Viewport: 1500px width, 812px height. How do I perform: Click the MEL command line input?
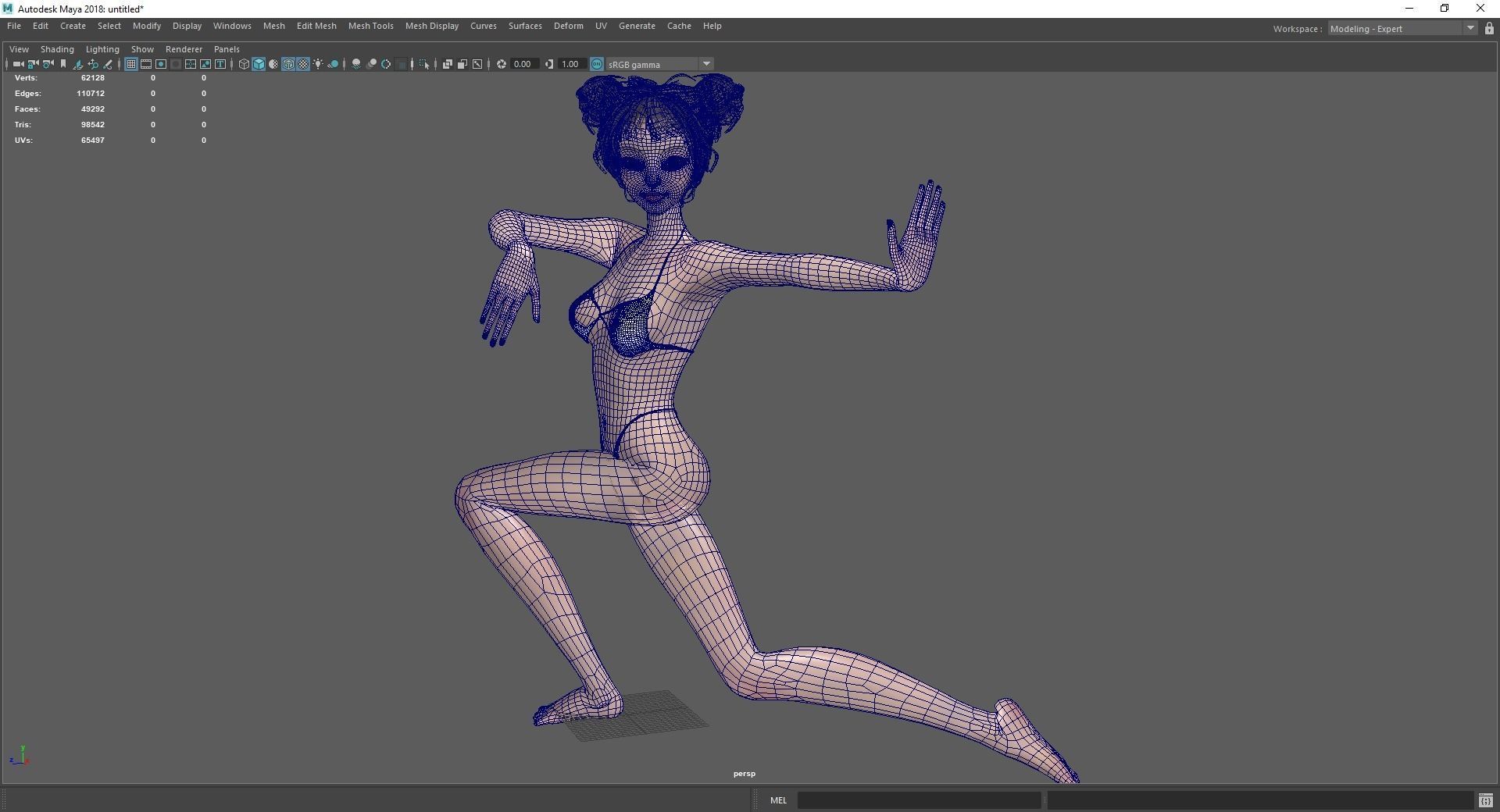(919, 800)
